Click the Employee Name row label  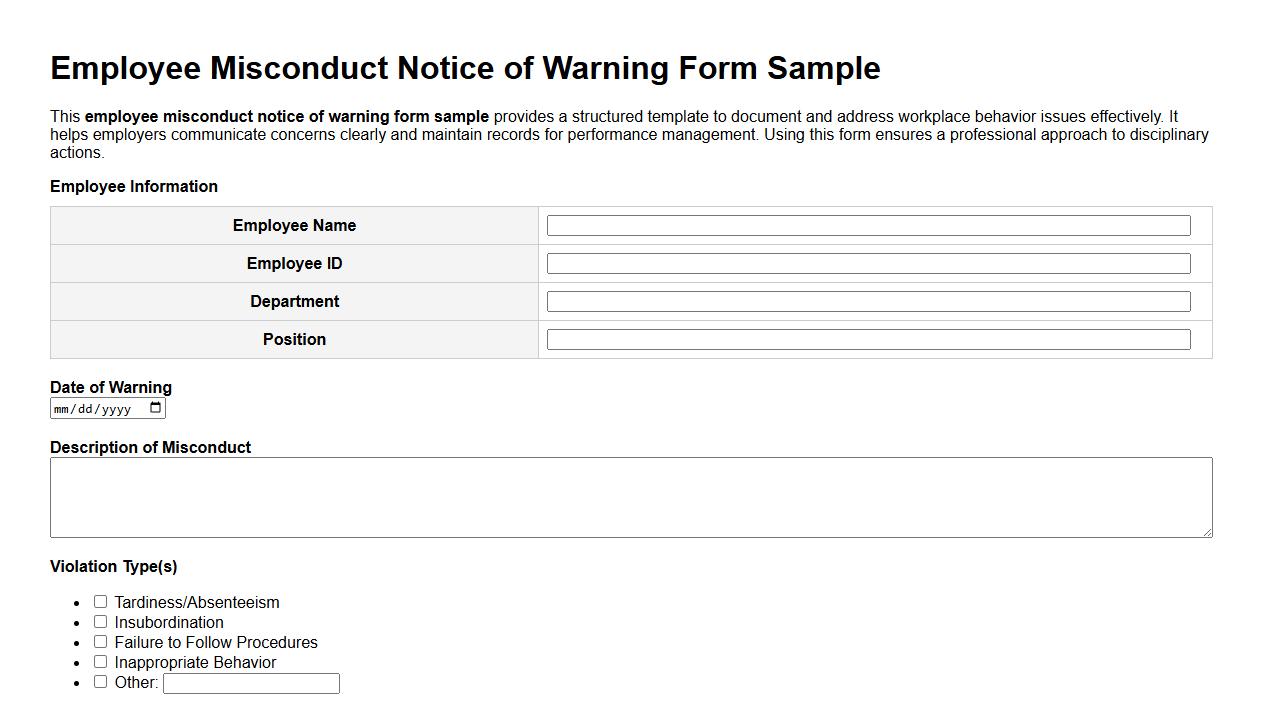pos(294,225)
